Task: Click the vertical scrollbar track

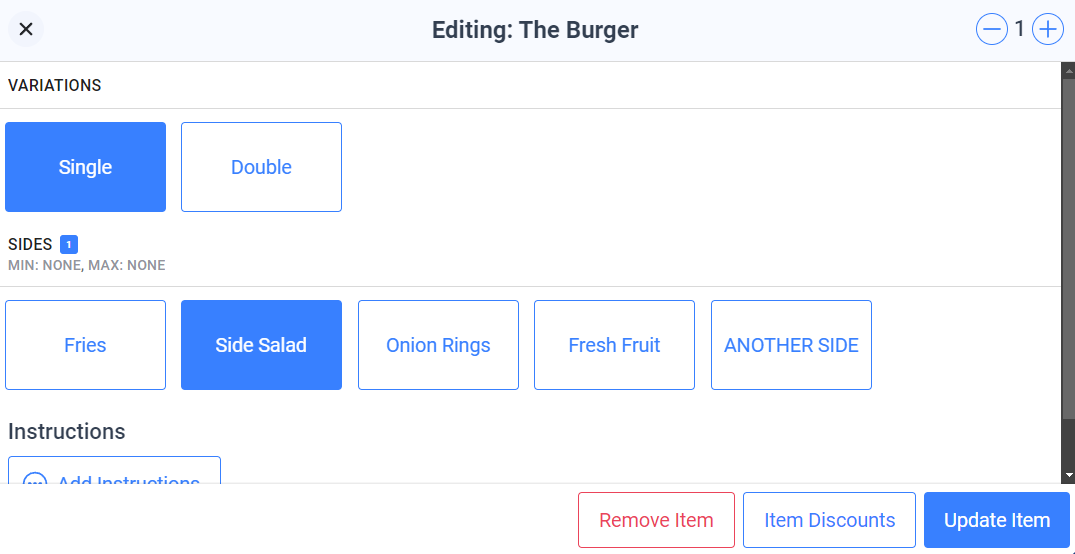Action: pyautogui.click(x=1068, y=272)
